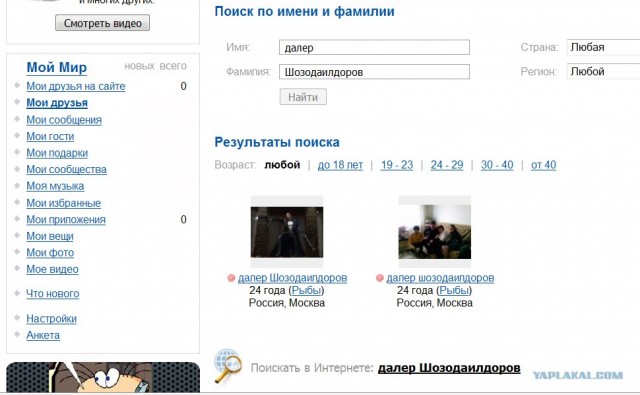Open the Регион dropdown showing Любой

[x=603, y=72]
